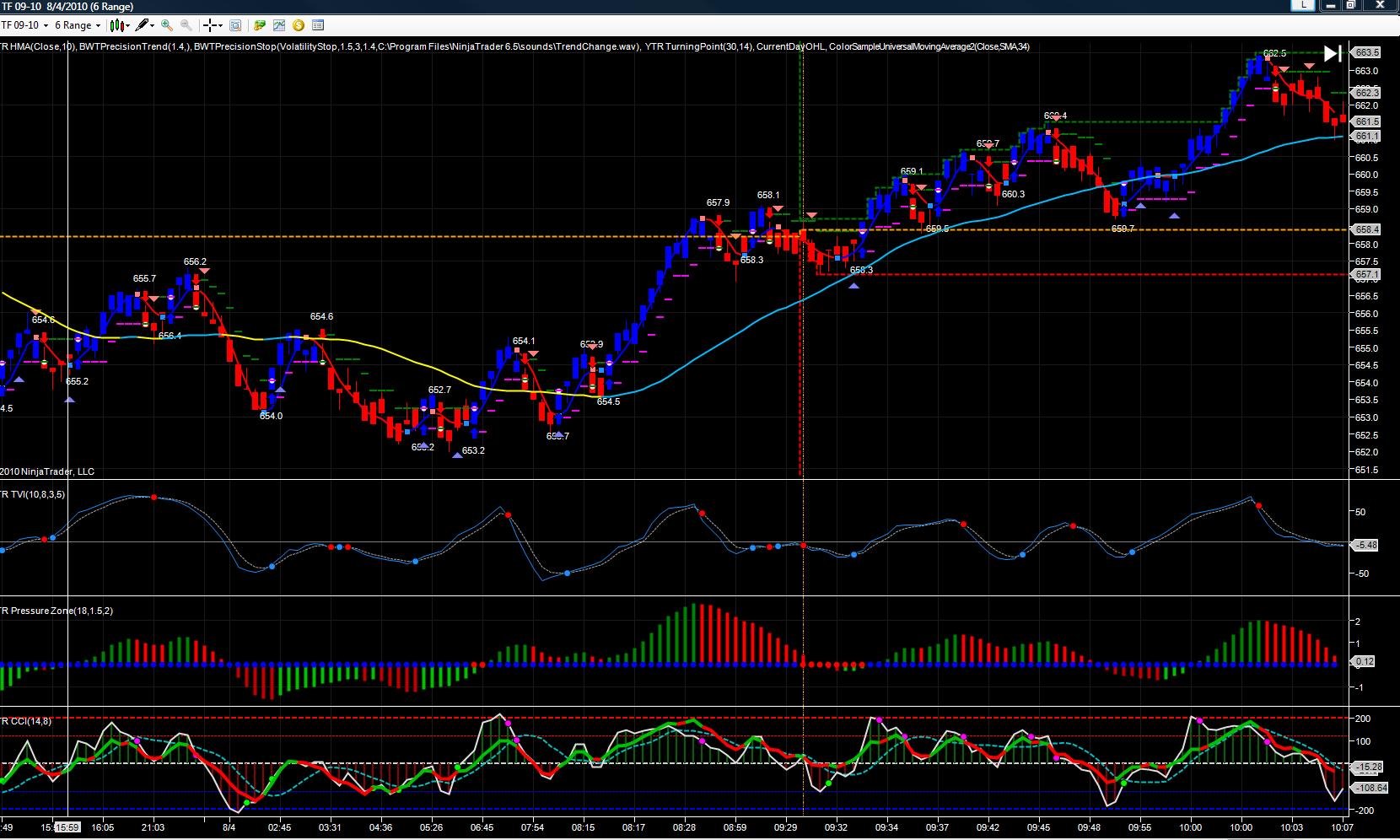Click the 656.2 swing high label
This screenshot has width=1400, height=840.
click(x=195, y=262)
